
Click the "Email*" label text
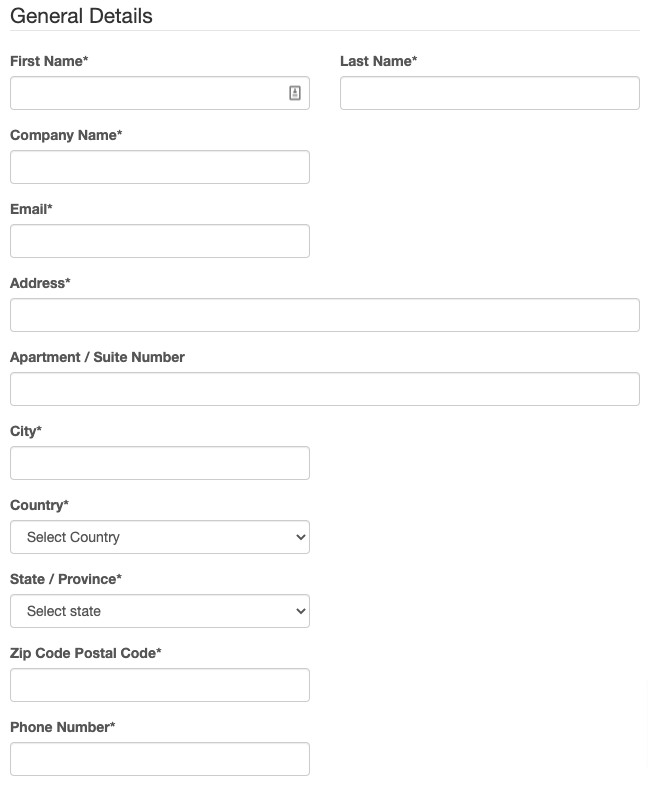(31, 209)
